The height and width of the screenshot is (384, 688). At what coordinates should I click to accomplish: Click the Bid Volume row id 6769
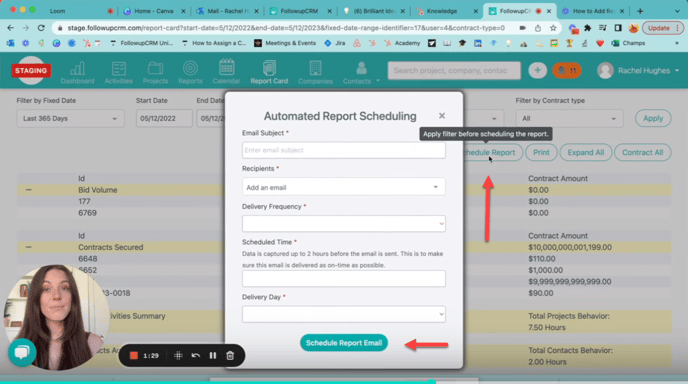coord(87,213)
